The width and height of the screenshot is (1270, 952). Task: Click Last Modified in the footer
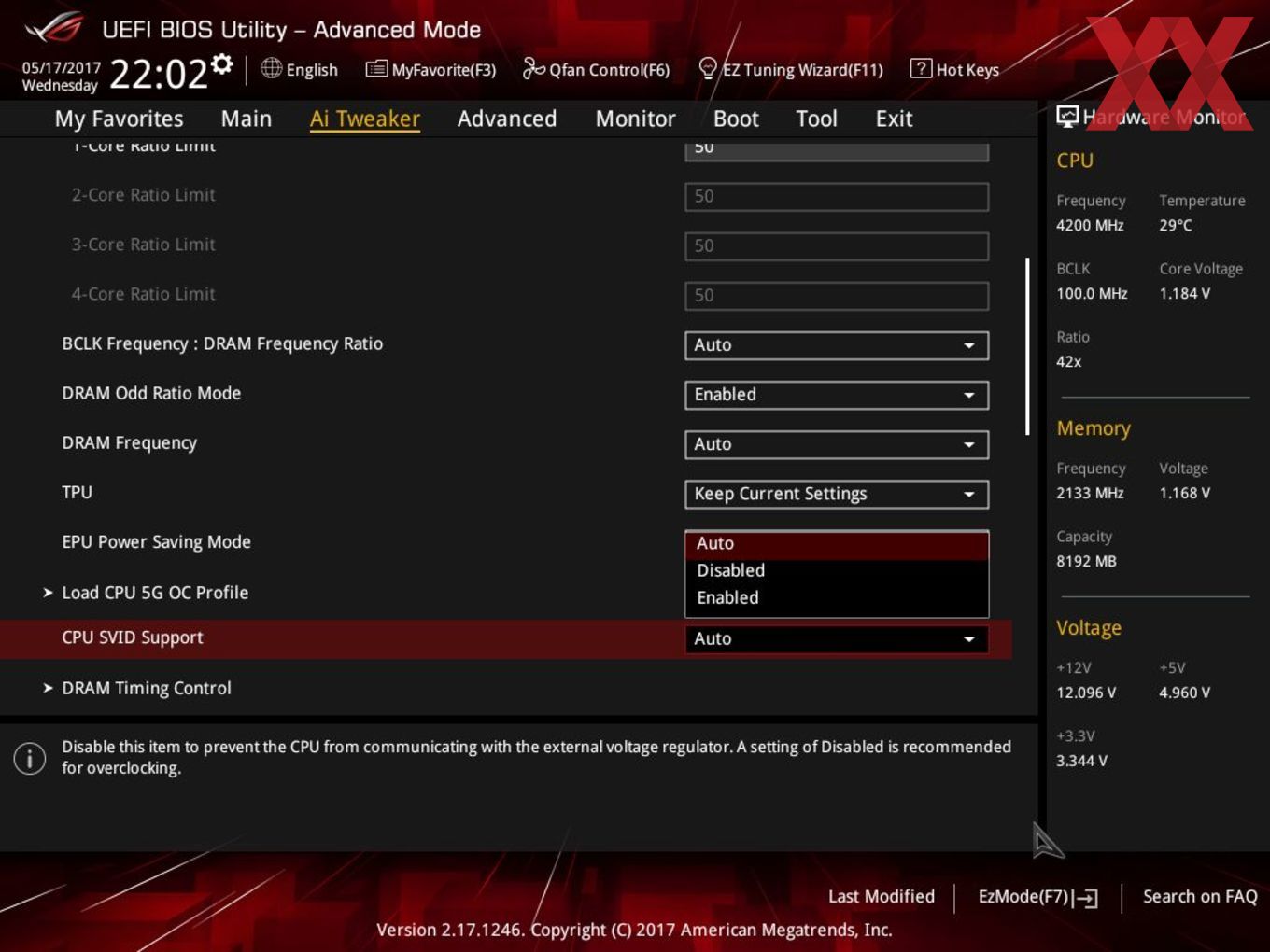tap(881, 896)
